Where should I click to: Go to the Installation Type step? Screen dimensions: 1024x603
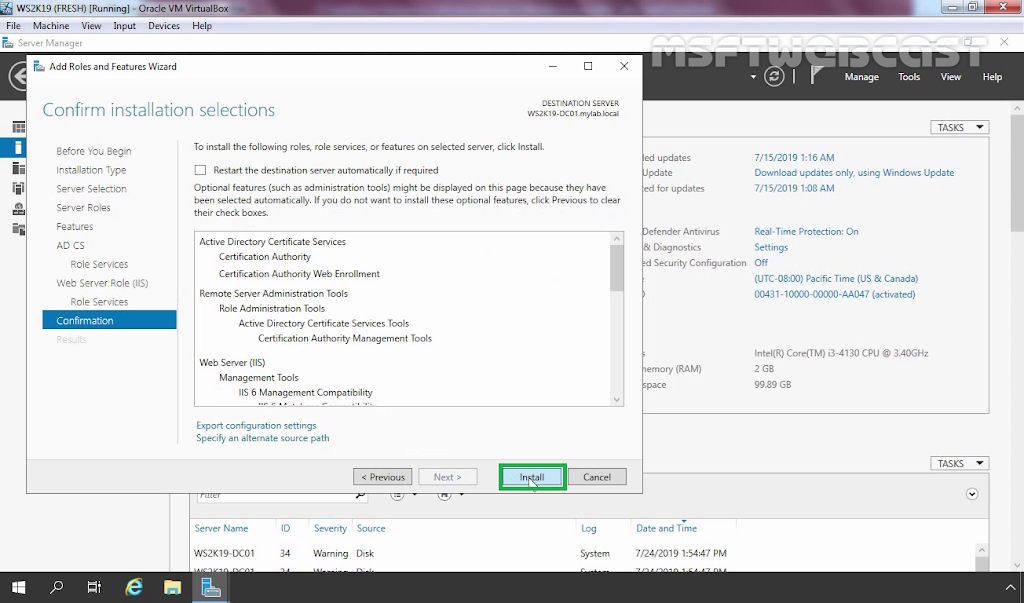coord(91,170)
